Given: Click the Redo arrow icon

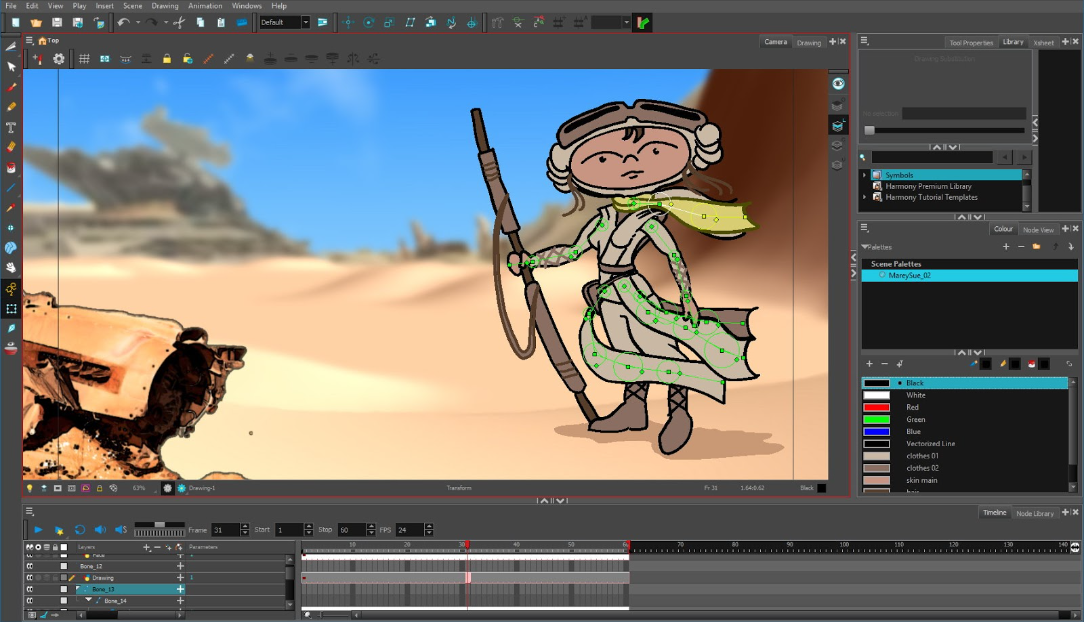Looking at the screenshot, I should point(151,23).
